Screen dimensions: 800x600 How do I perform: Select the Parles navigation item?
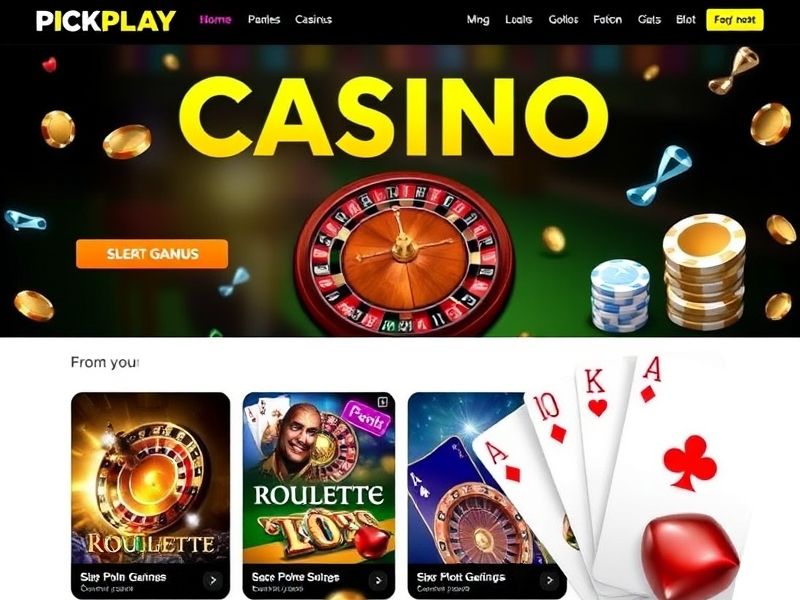pos(264,20)
